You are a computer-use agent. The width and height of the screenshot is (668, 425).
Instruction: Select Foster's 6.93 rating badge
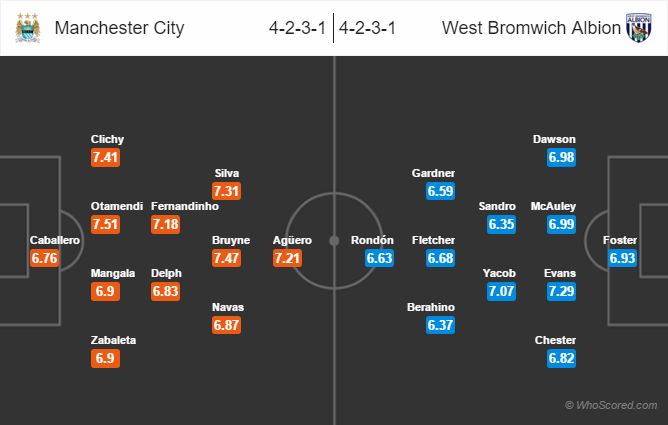(x=622, y=259)
